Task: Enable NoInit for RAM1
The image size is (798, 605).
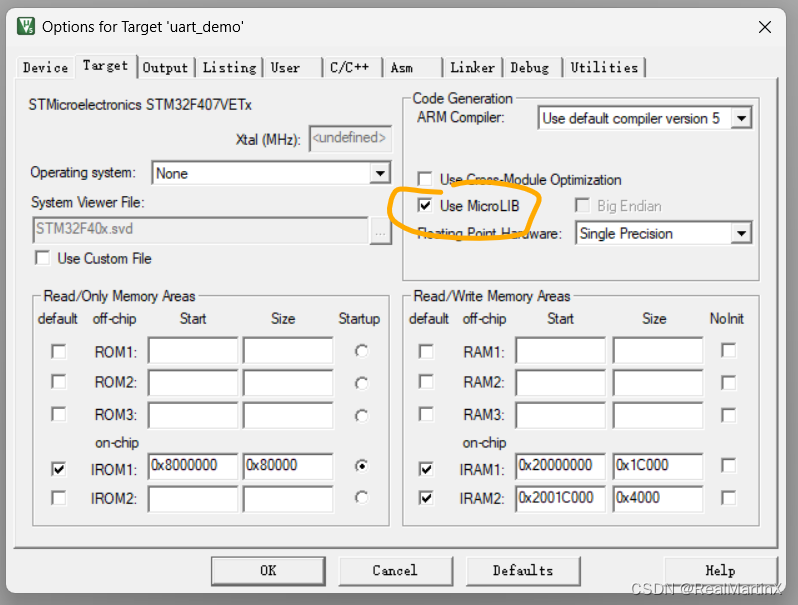Action: tap(728, 351)
